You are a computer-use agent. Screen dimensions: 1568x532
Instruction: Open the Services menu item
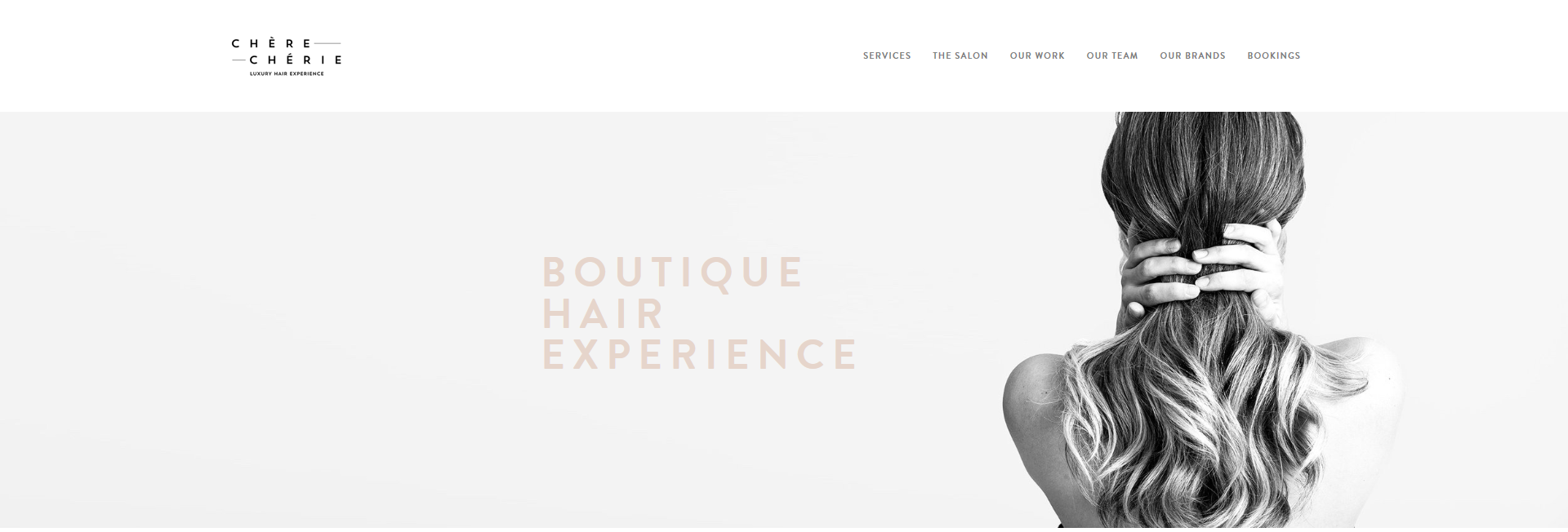887,55
